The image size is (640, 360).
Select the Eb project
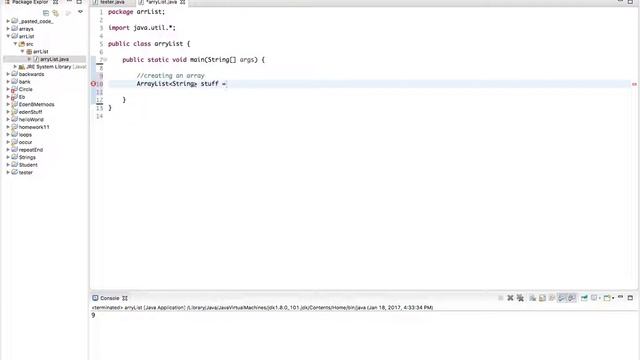[22, 97]
